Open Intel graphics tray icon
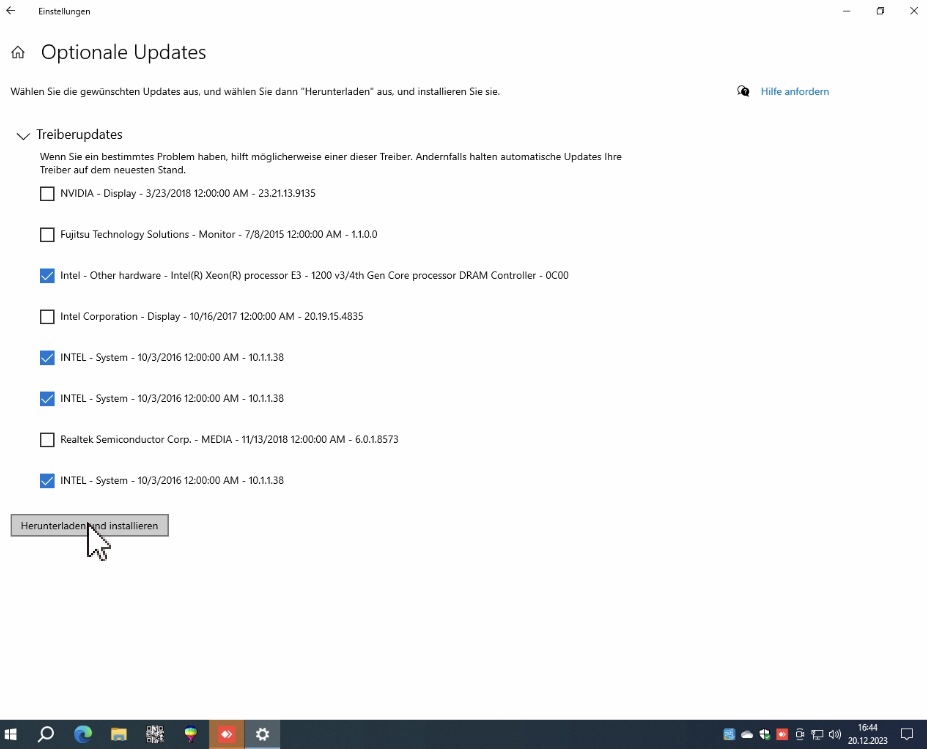The image size is (927, 749). 729,734
